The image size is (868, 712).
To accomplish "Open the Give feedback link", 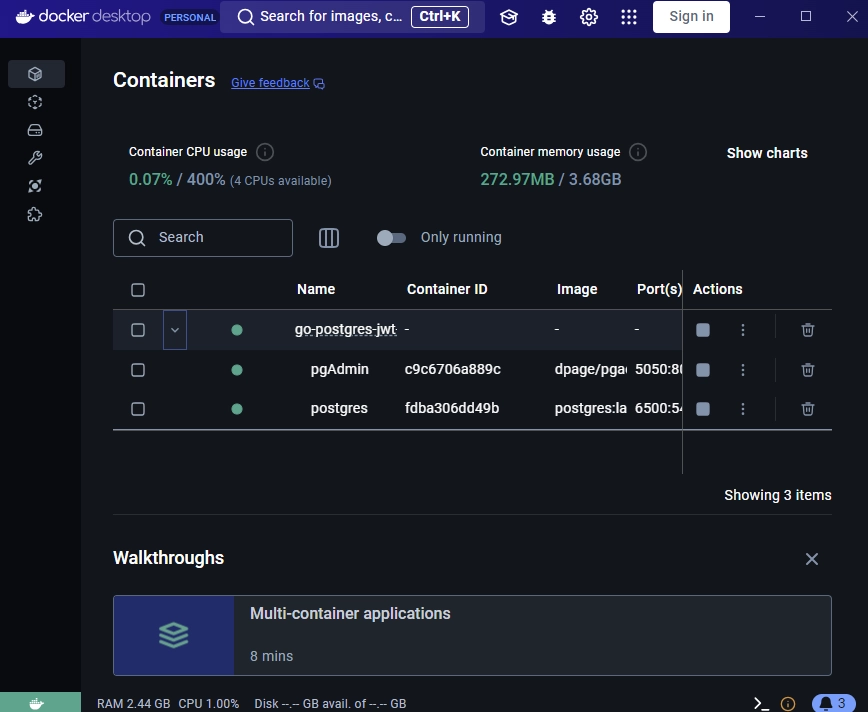I will coord(271,82).
